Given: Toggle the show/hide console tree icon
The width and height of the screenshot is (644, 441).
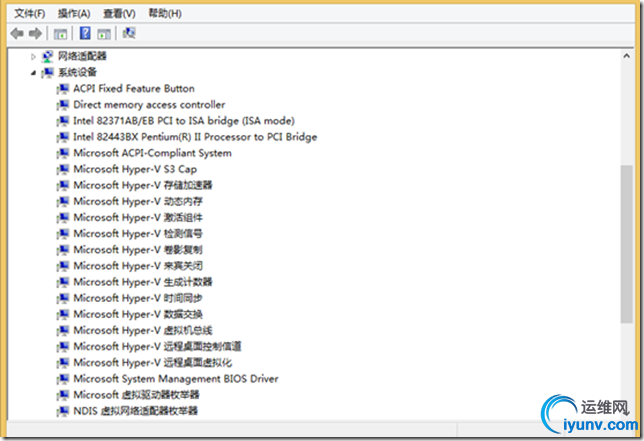Looking at the screenshot, I should pos(60,34).
